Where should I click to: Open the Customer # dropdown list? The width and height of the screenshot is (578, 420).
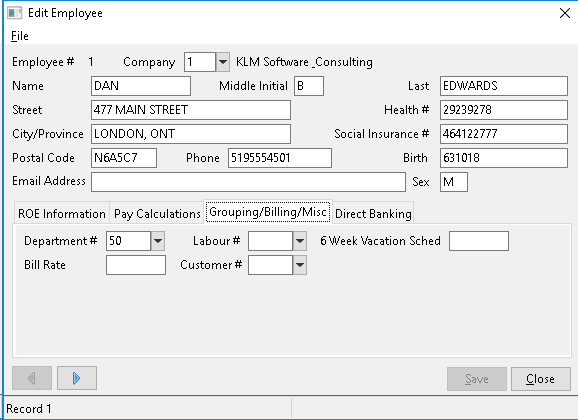[300, 265]
